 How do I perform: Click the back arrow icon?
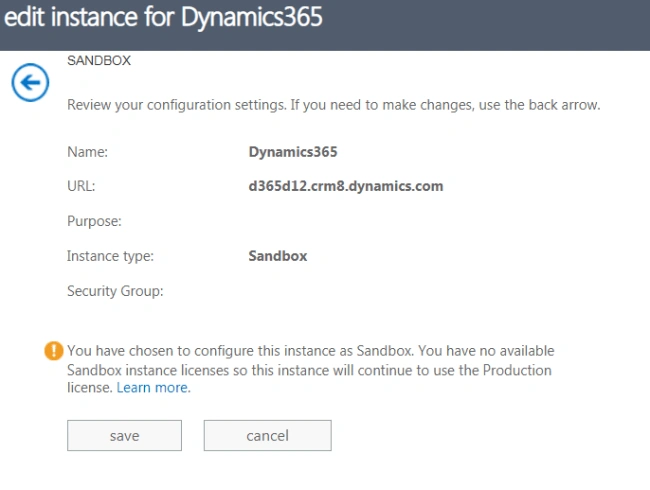[x=30, y=82]
